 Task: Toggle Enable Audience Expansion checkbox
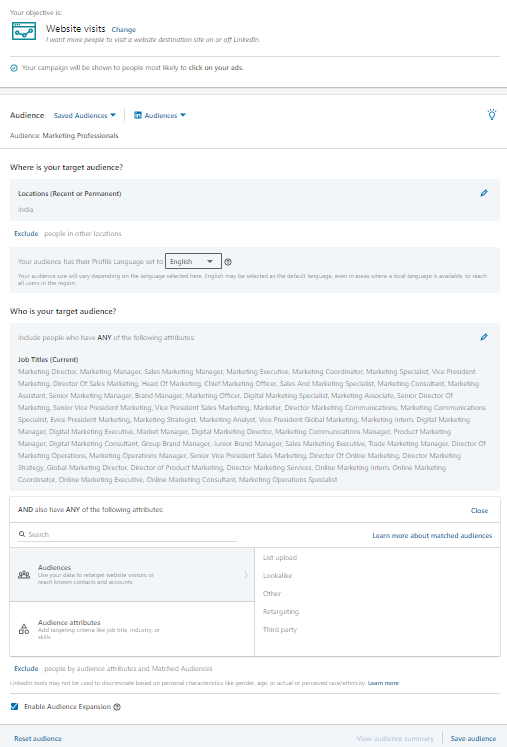[x=14, y=707]
